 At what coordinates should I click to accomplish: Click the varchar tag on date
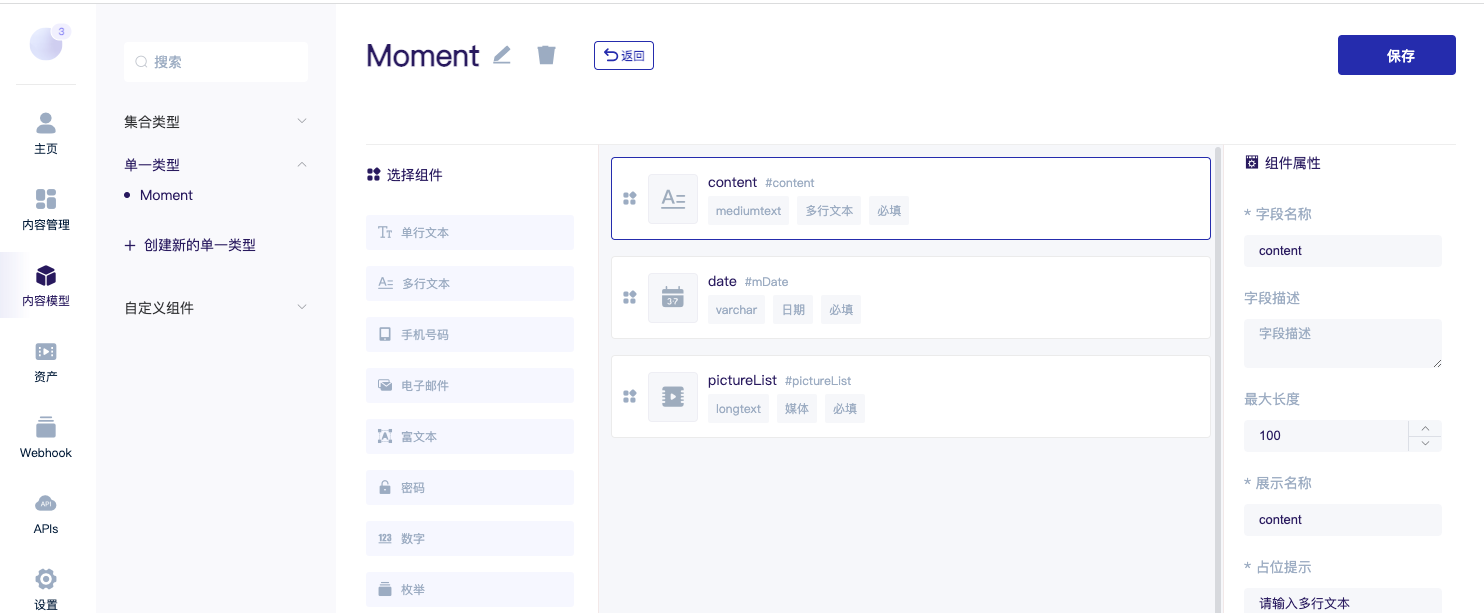[737, 310]
